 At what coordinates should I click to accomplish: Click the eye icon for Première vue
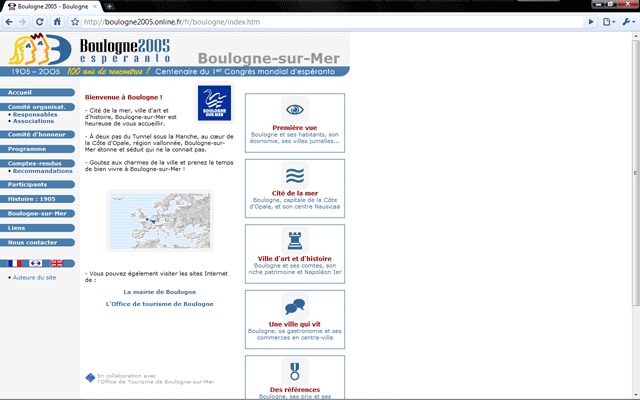[295, 109]
